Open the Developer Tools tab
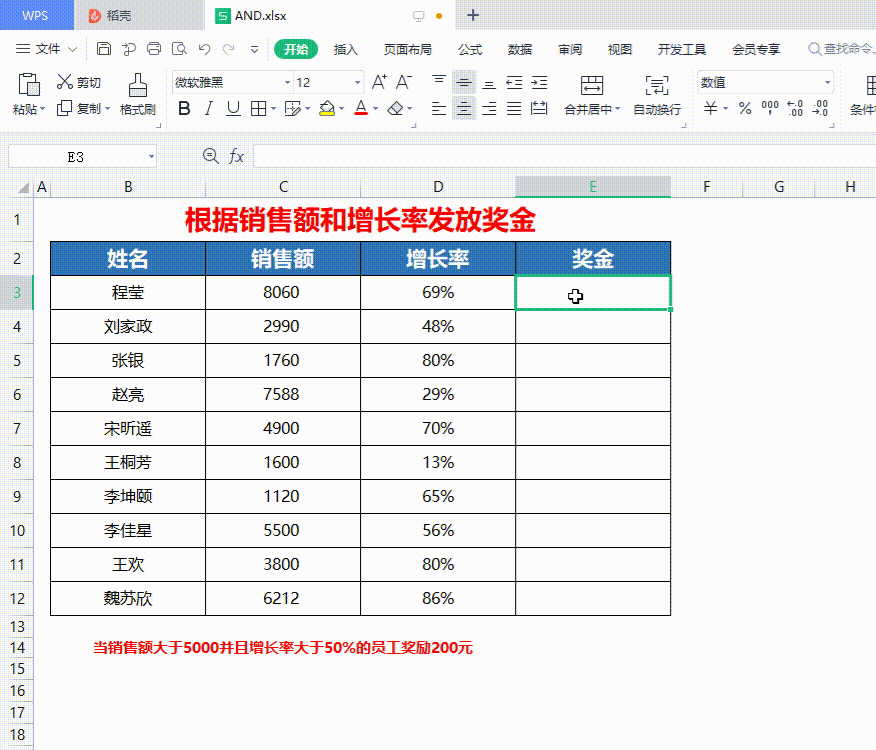The height and width of the screenshot is (750, 876). click(682, 49)
